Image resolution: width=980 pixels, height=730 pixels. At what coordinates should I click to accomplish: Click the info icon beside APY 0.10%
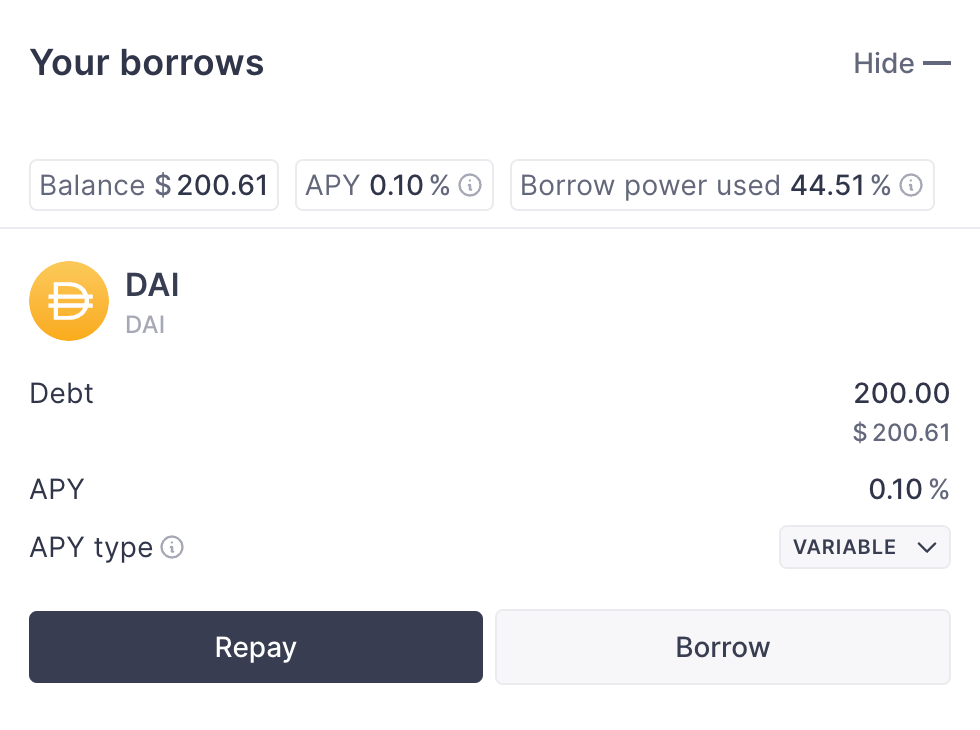point(470,186)
